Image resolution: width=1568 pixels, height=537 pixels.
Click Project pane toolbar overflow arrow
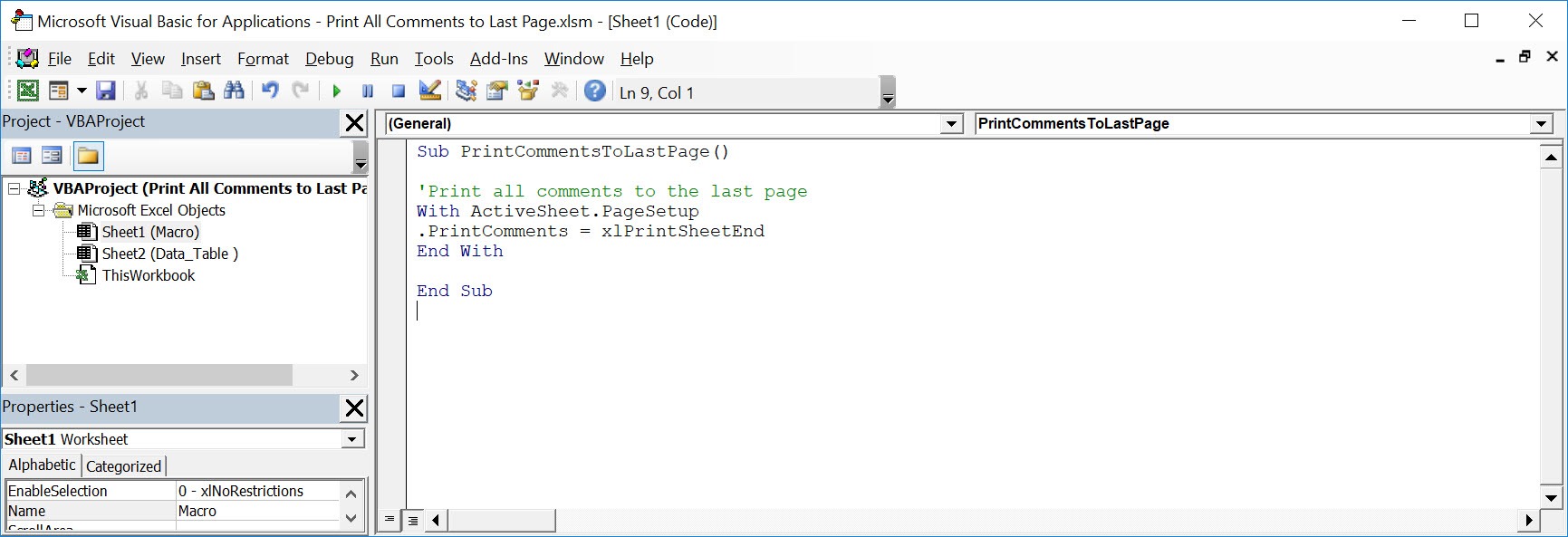(x=361, y=157)
